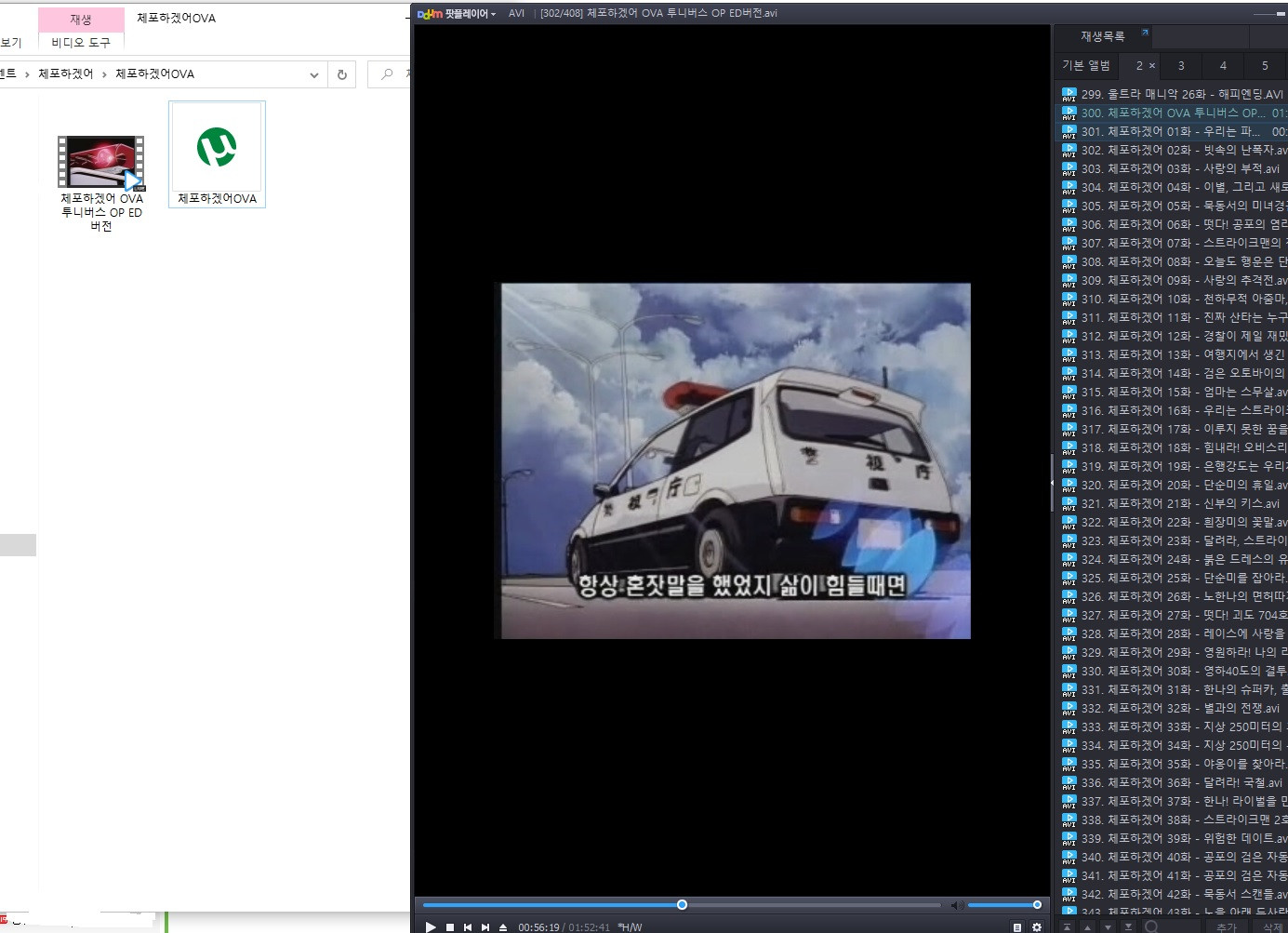Click the play button in PotPlayer
The image size is (1288, 933).
(431, 926)
